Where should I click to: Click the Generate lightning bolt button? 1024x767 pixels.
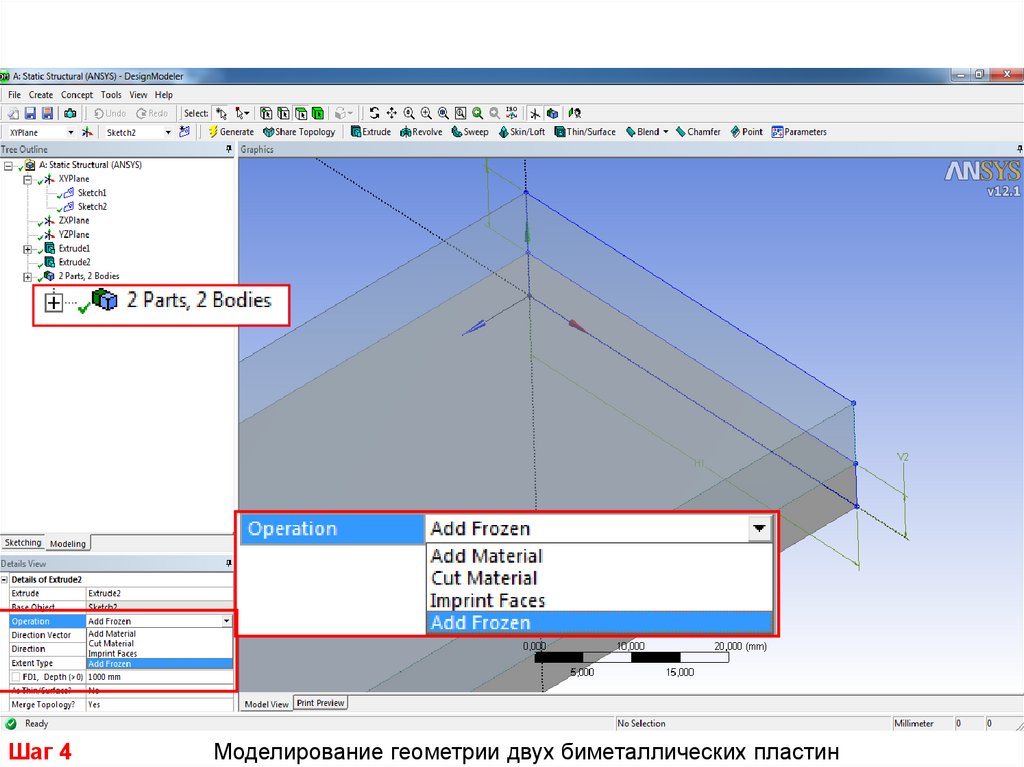pos(231,132)
